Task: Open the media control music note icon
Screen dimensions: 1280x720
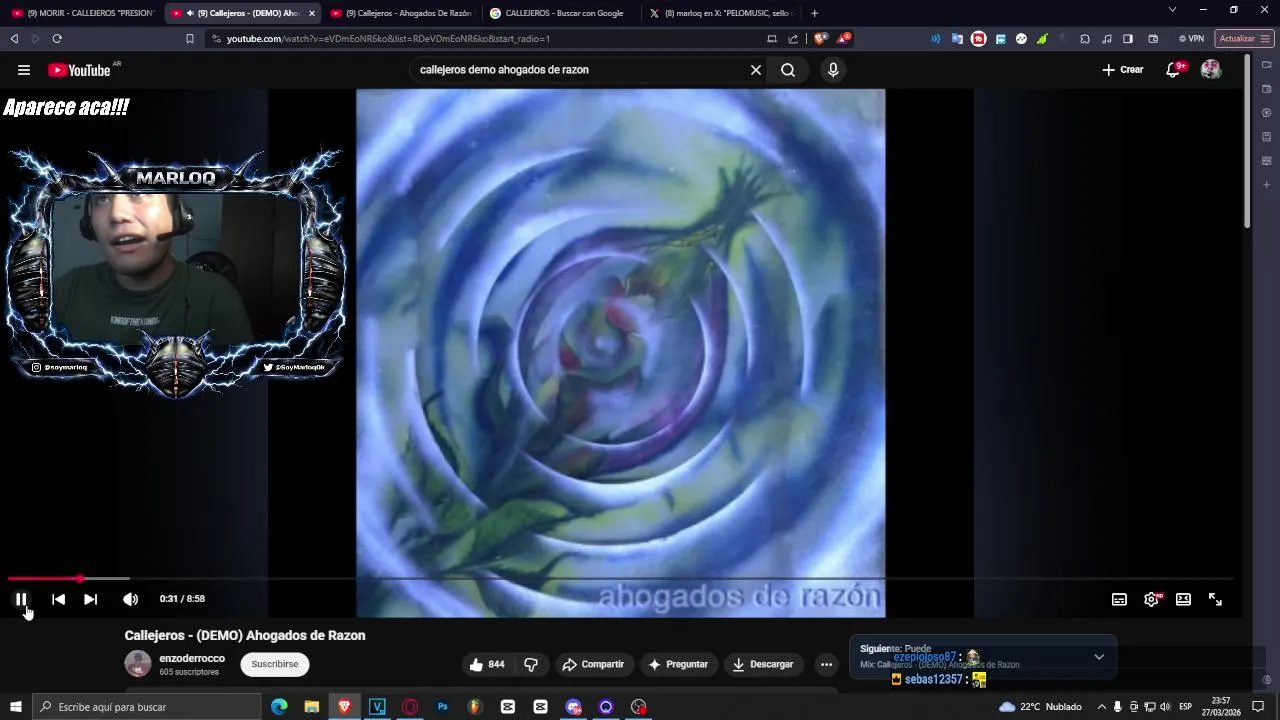Action: click(1107, 39)
